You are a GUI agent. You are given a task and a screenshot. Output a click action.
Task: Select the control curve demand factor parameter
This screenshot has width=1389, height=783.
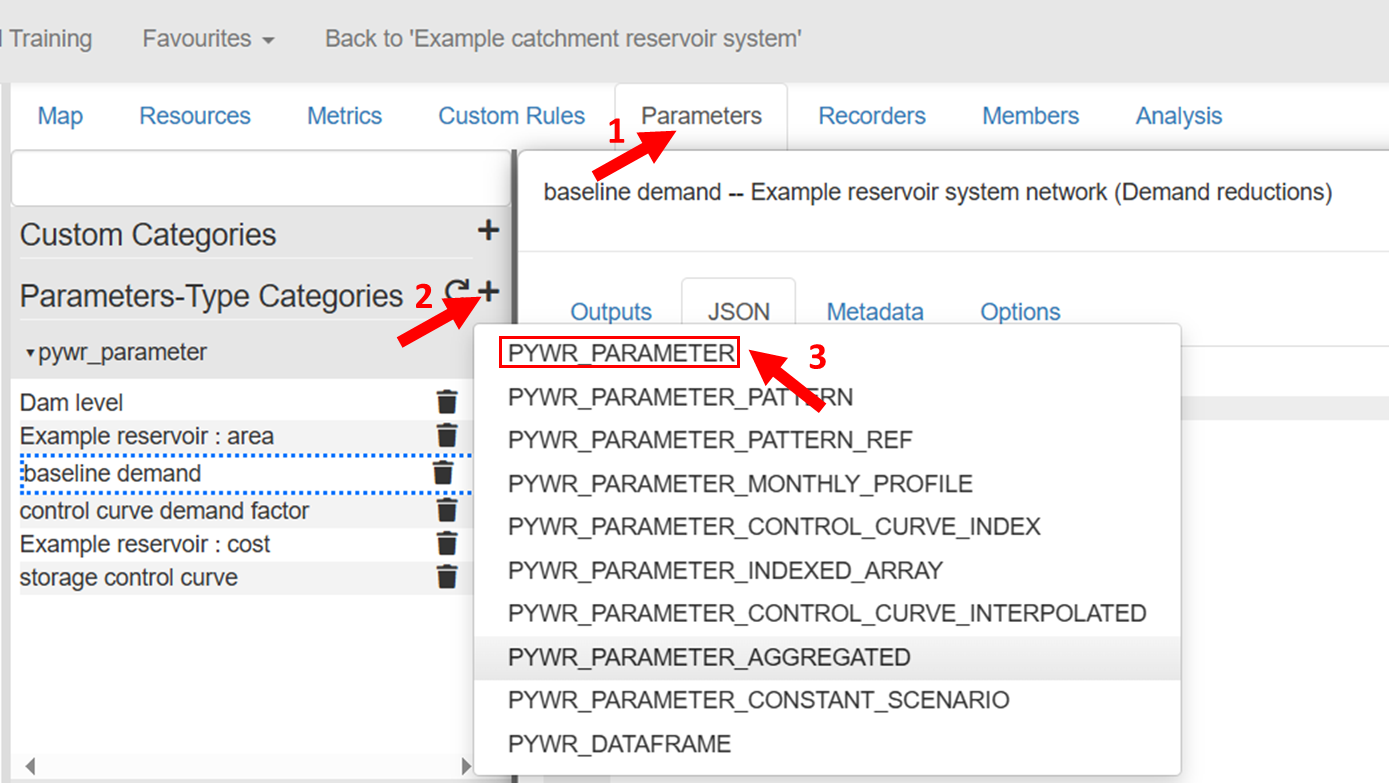[164, 511]
